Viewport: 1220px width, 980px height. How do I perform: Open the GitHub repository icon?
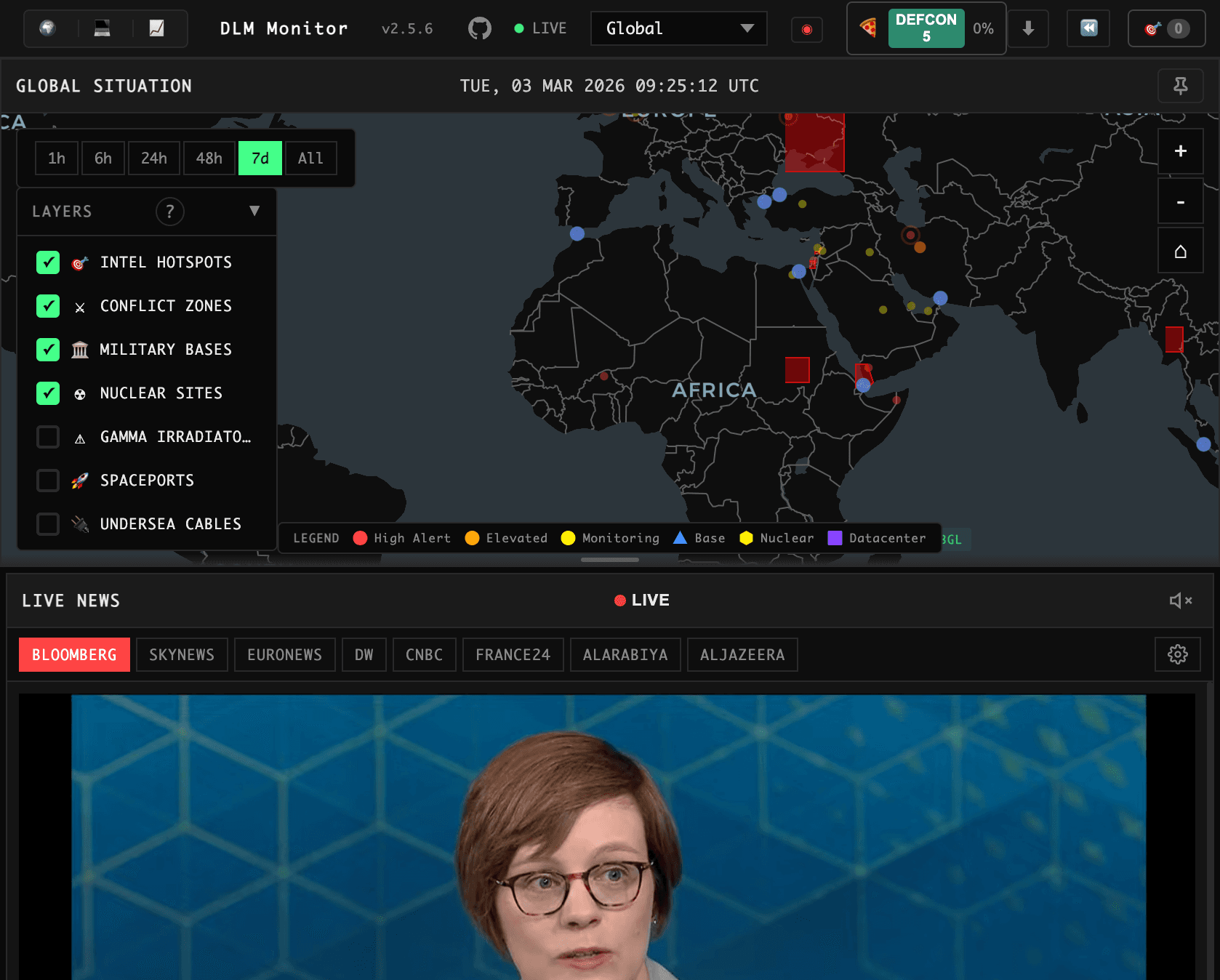coord(480,28)
